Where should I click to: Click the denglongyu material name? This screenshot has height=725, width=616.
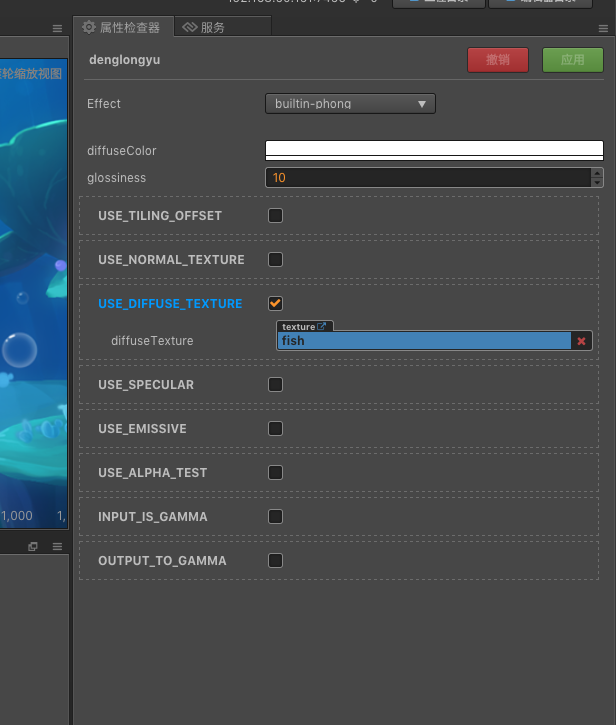click(x=124, y=60)
